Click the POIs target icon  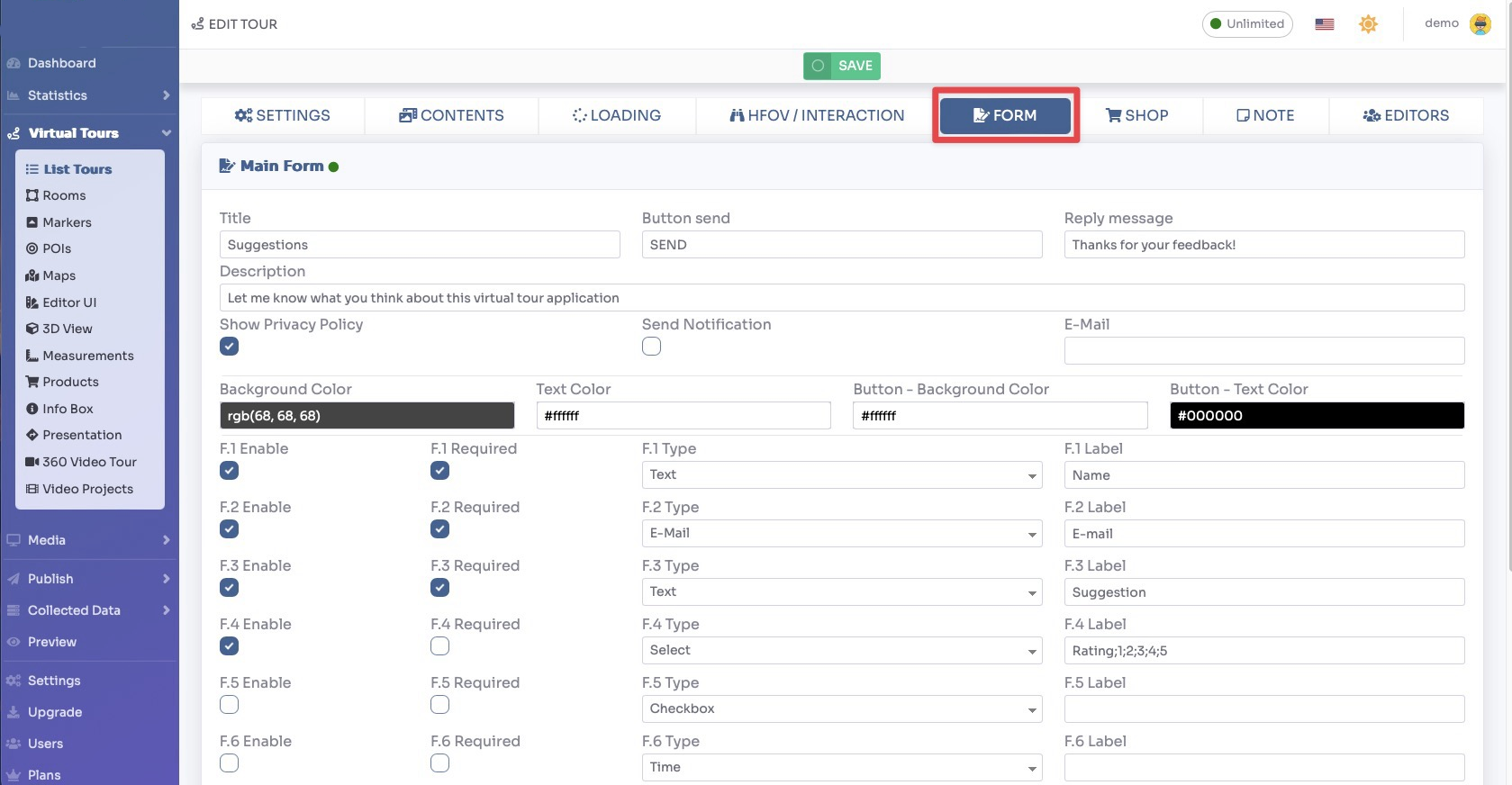[32, 248]
